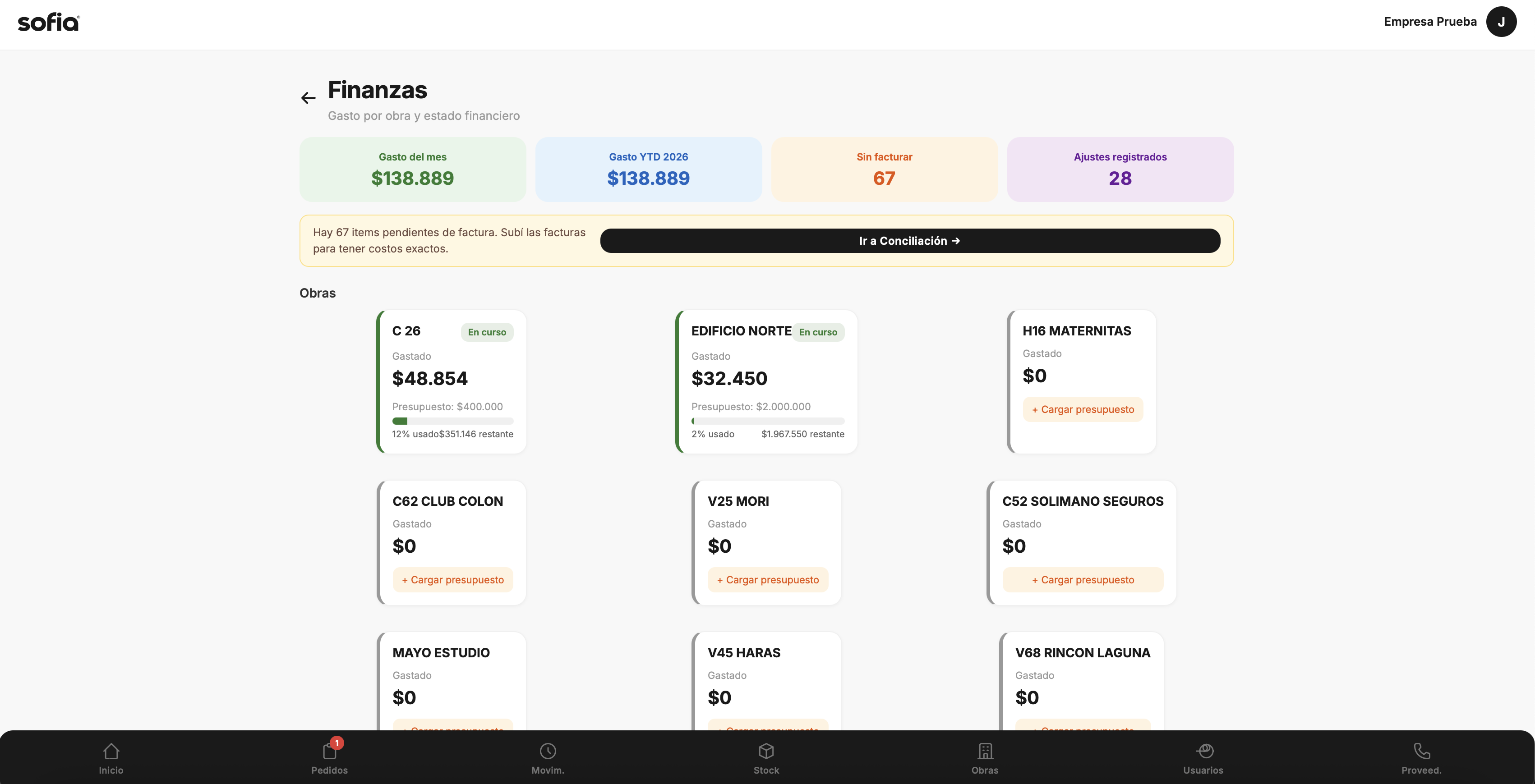Image resolution: width=1535 pixels, height=784 pixels.
Task: Click the V25 MORI card title
Action: click(x=738, y=501)
